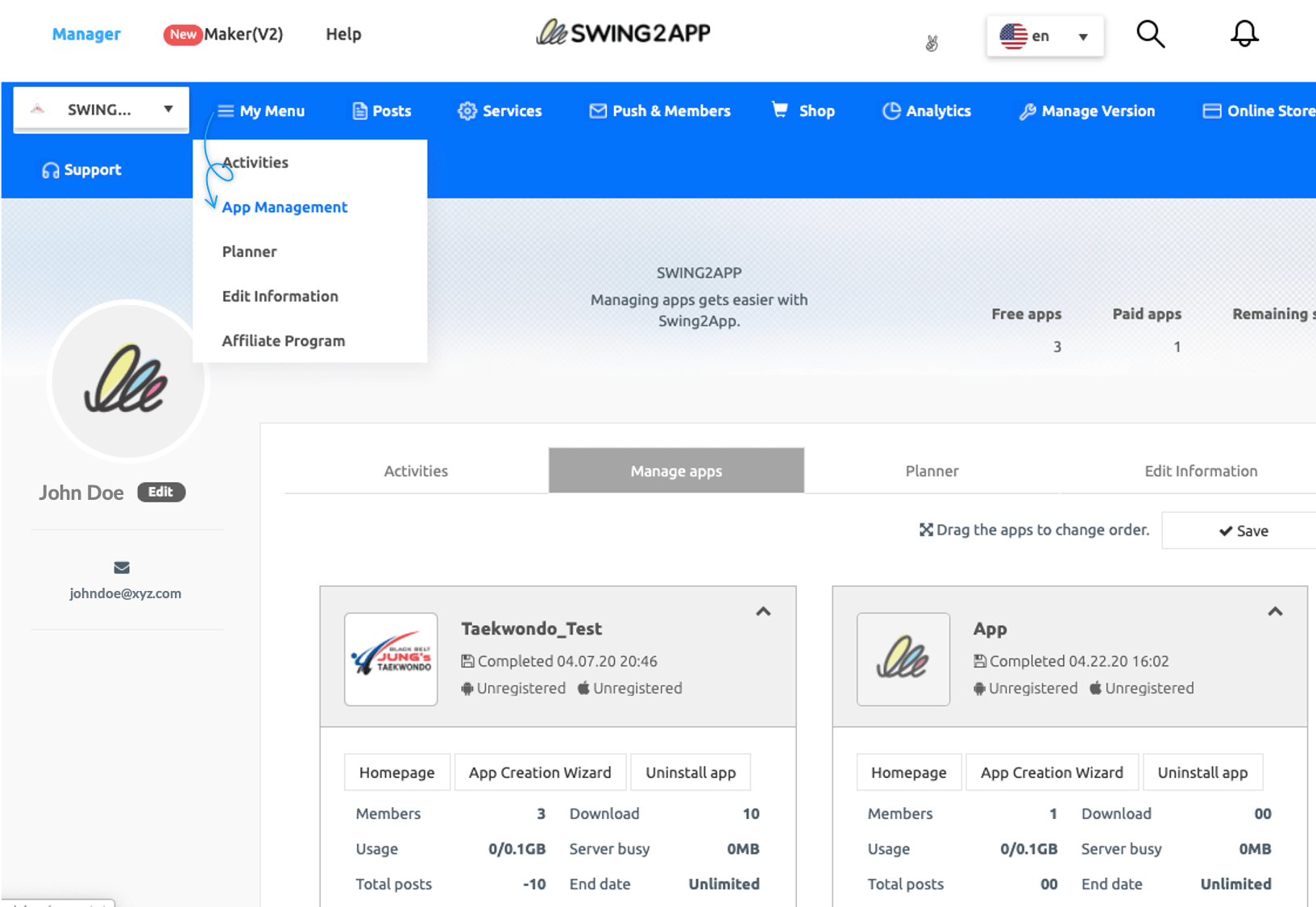Click the My Menu hamburger icon

[226, 111]
